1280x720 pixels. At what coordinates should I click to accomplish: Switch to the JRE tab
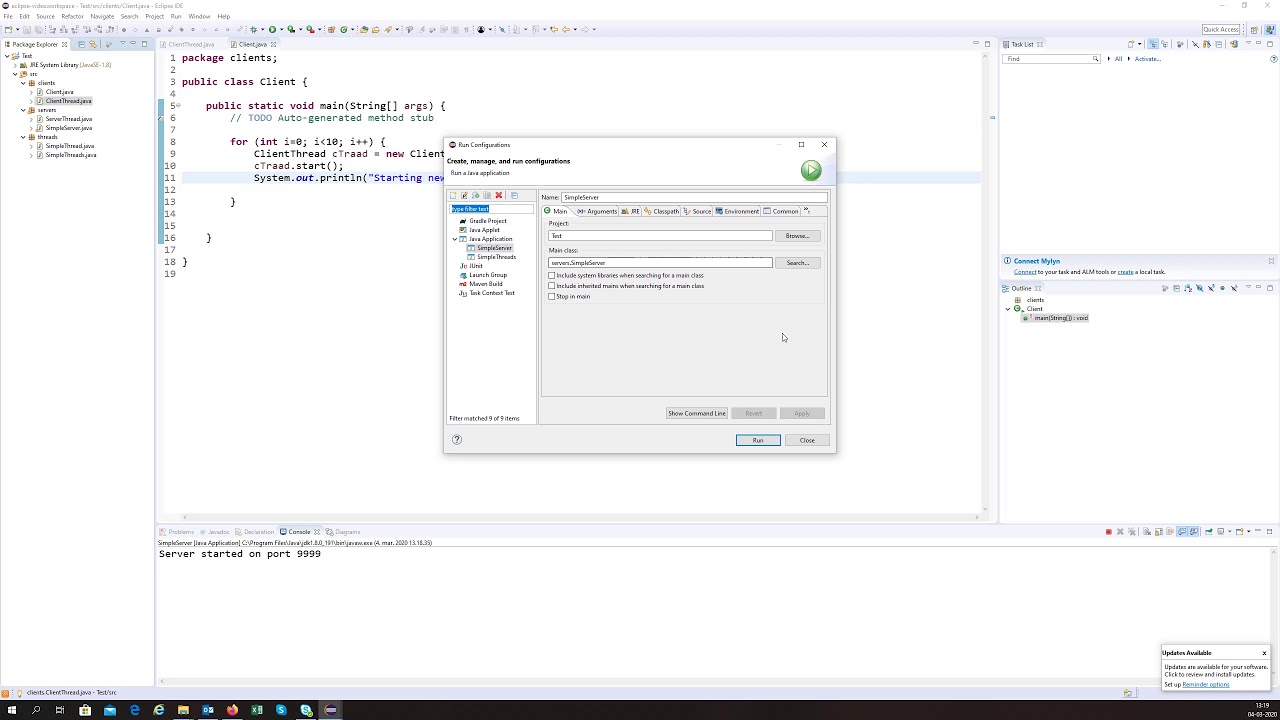[x=631, y=211]
